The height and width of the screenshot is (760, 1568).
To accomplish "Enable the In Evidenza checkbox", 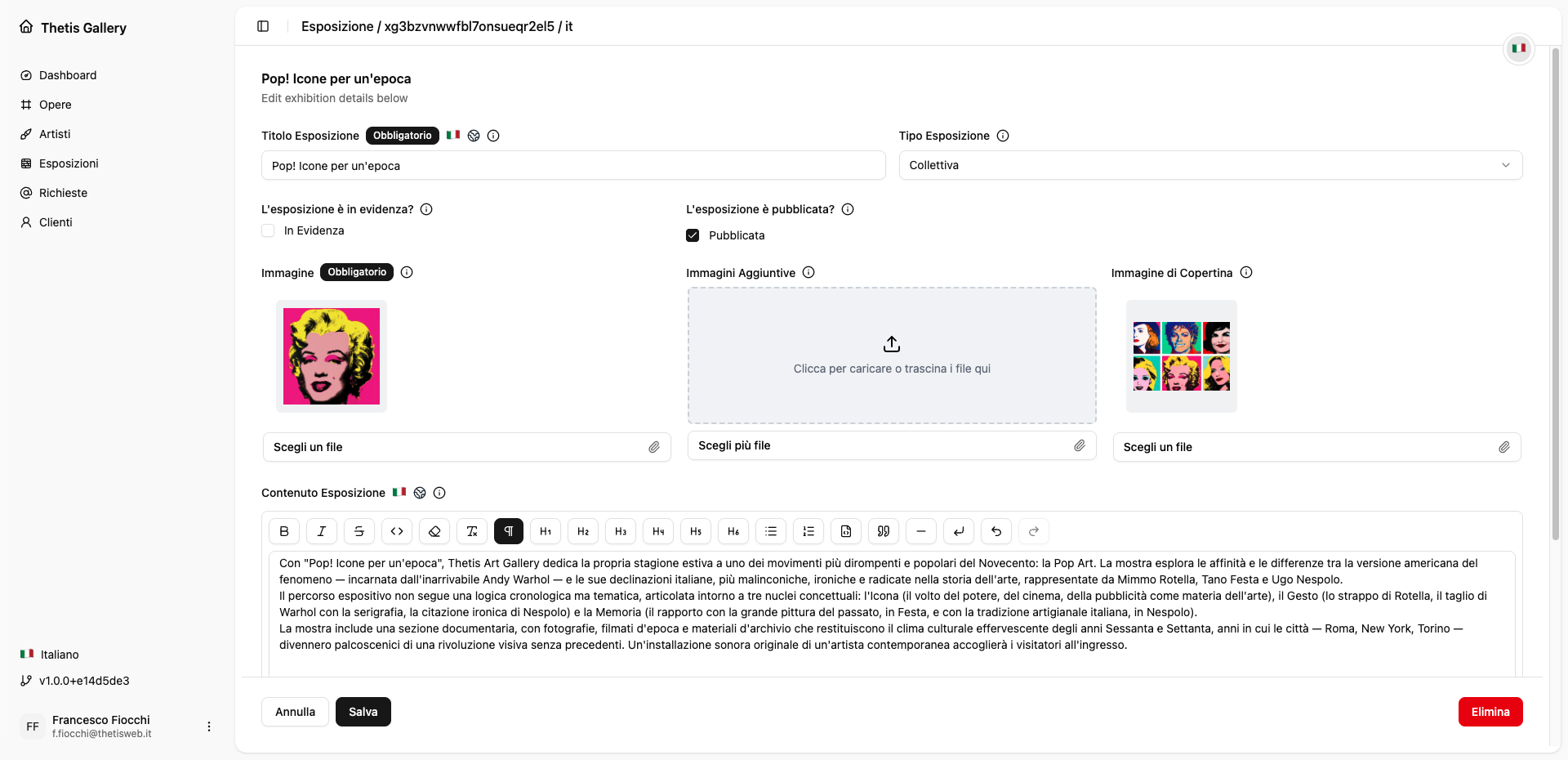I will click(268, 230).
